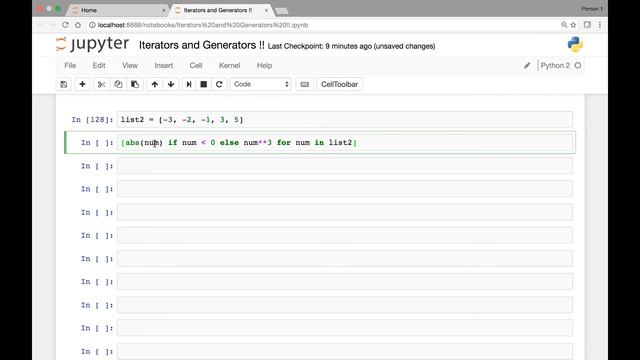Open a new browser tab

click(282, 11)
